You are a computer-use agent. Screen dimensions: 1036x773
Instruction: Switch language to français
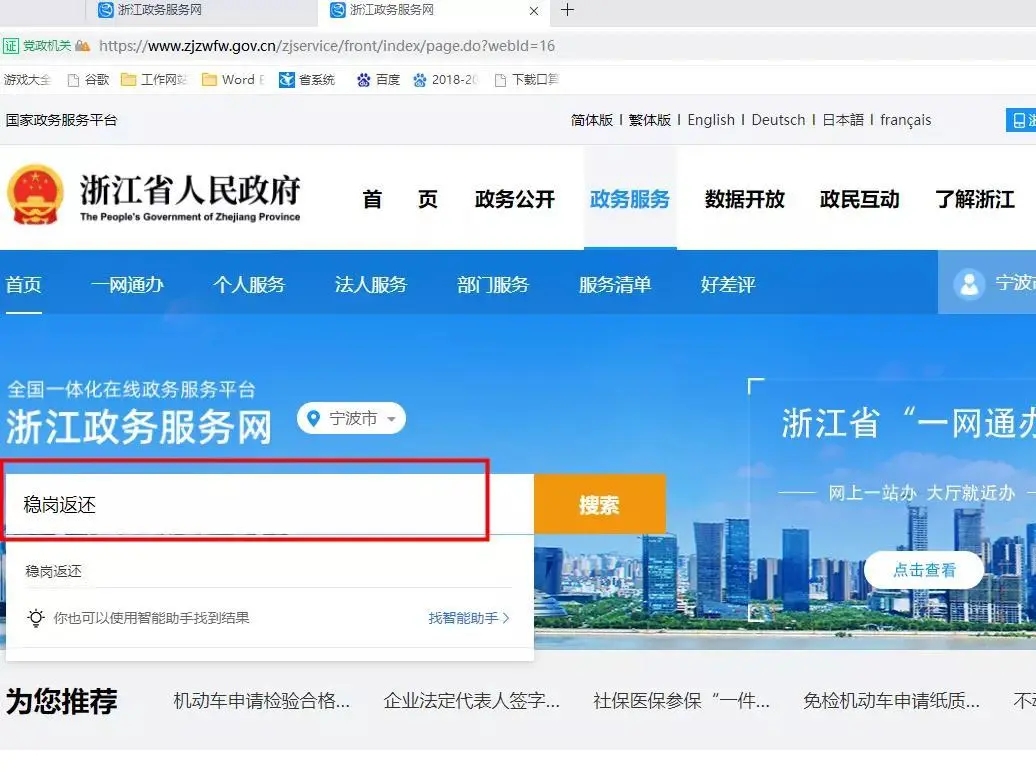905,120
